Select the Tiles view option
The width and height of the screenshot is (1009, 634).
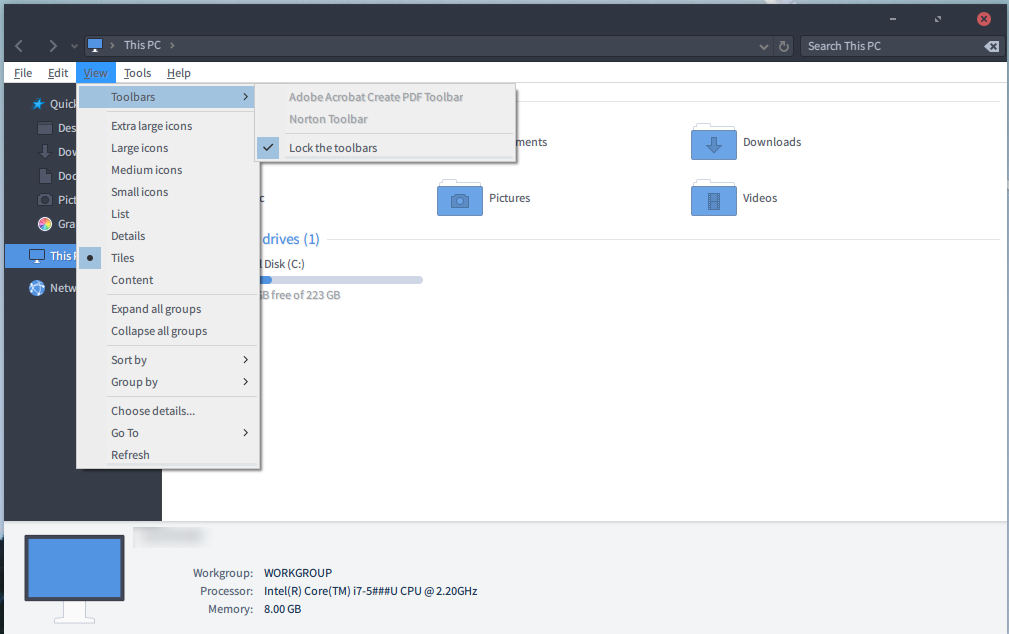[123, 258]
